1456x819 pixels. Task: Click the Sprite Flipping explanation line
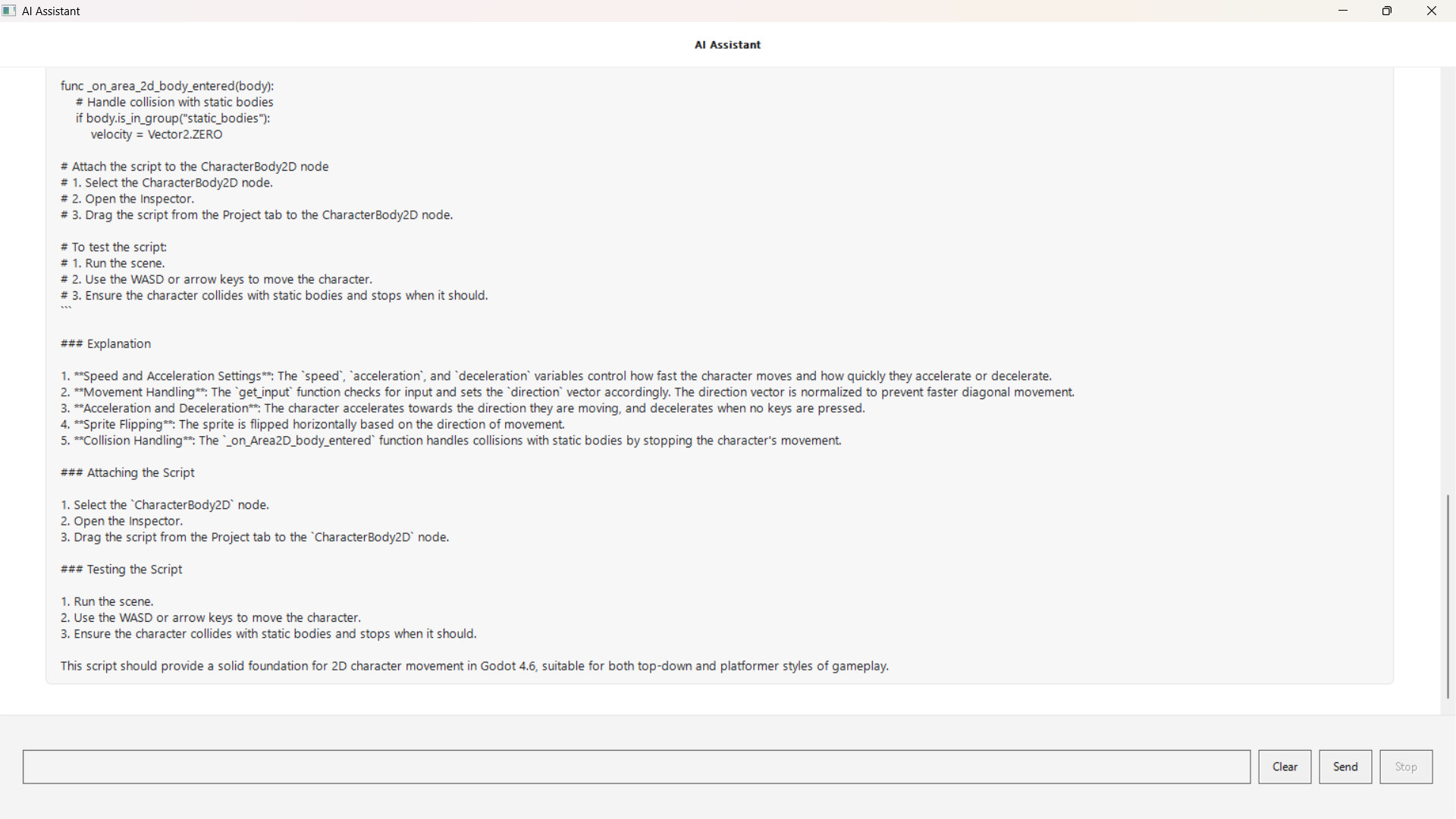click(312, 425)
